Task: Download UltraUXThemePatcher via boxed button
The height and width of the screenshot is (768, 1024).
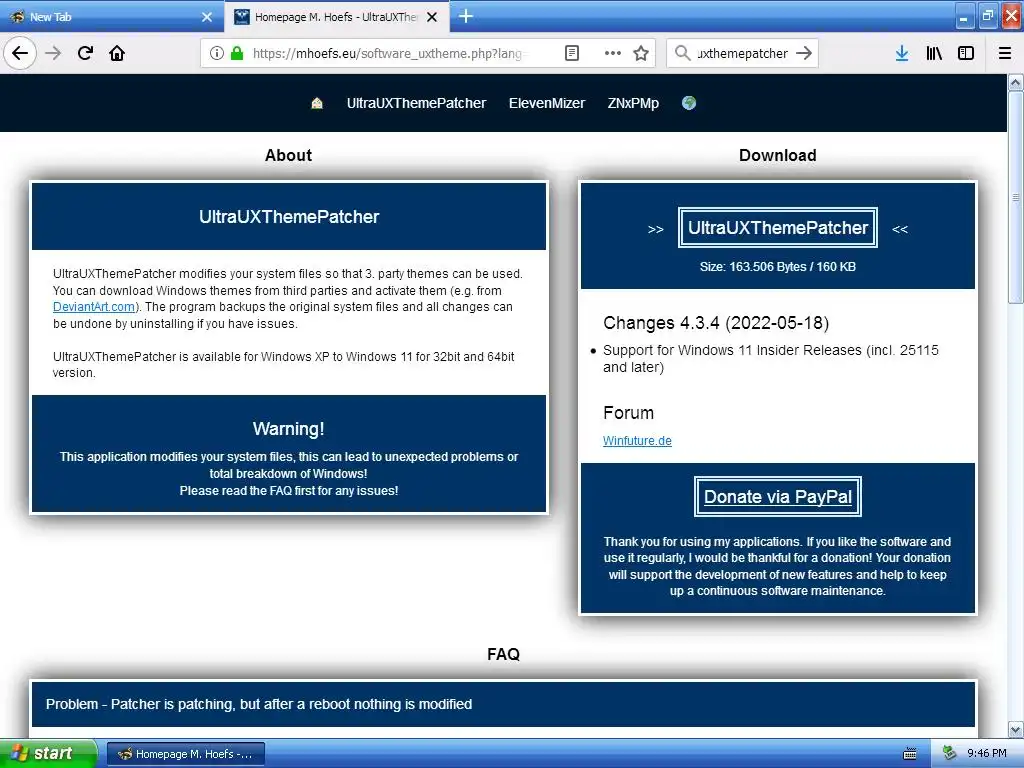Action: (777, 228)
